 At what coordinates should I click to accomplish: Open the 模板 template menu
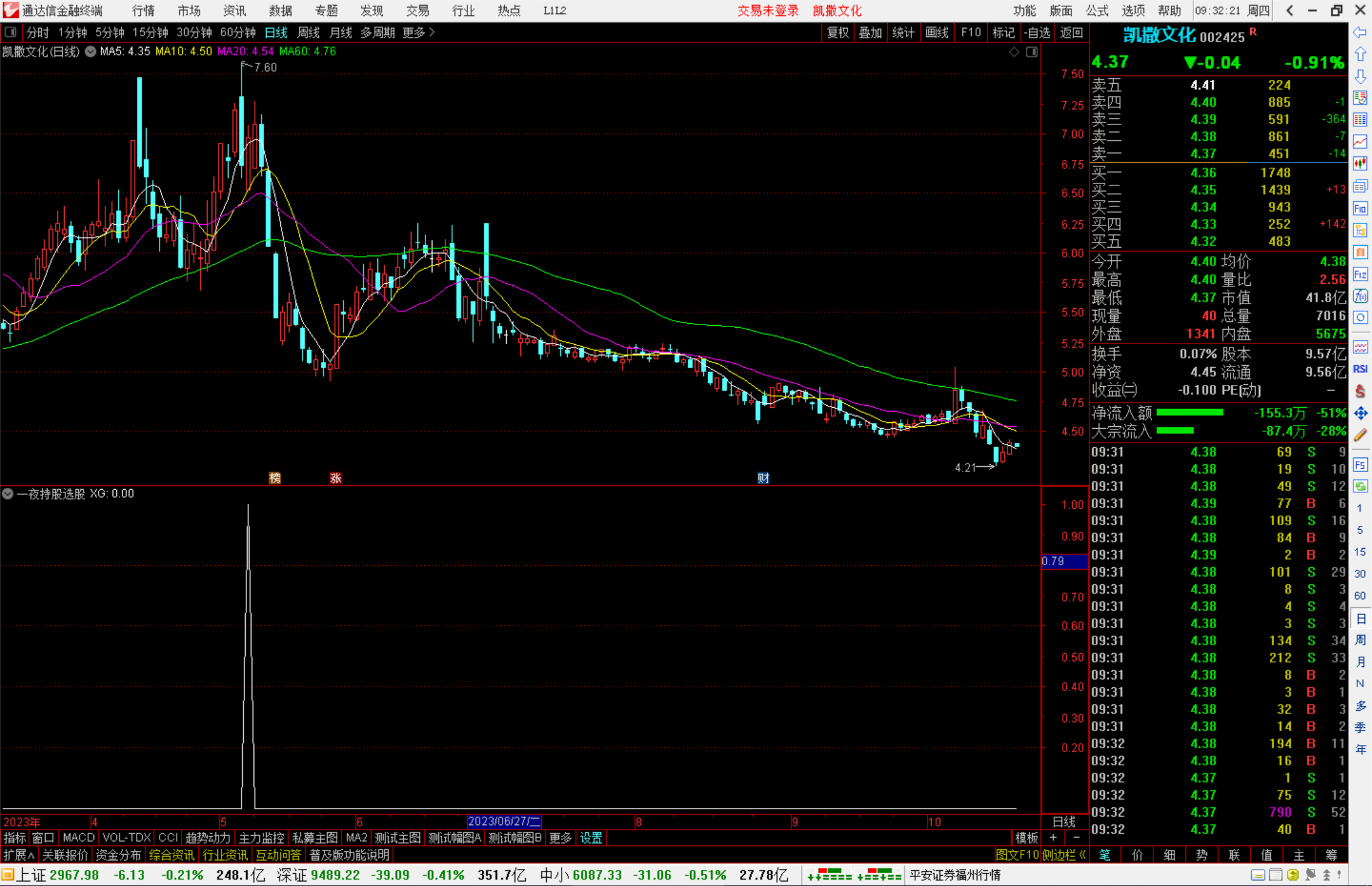click(x=1026, y=838)
